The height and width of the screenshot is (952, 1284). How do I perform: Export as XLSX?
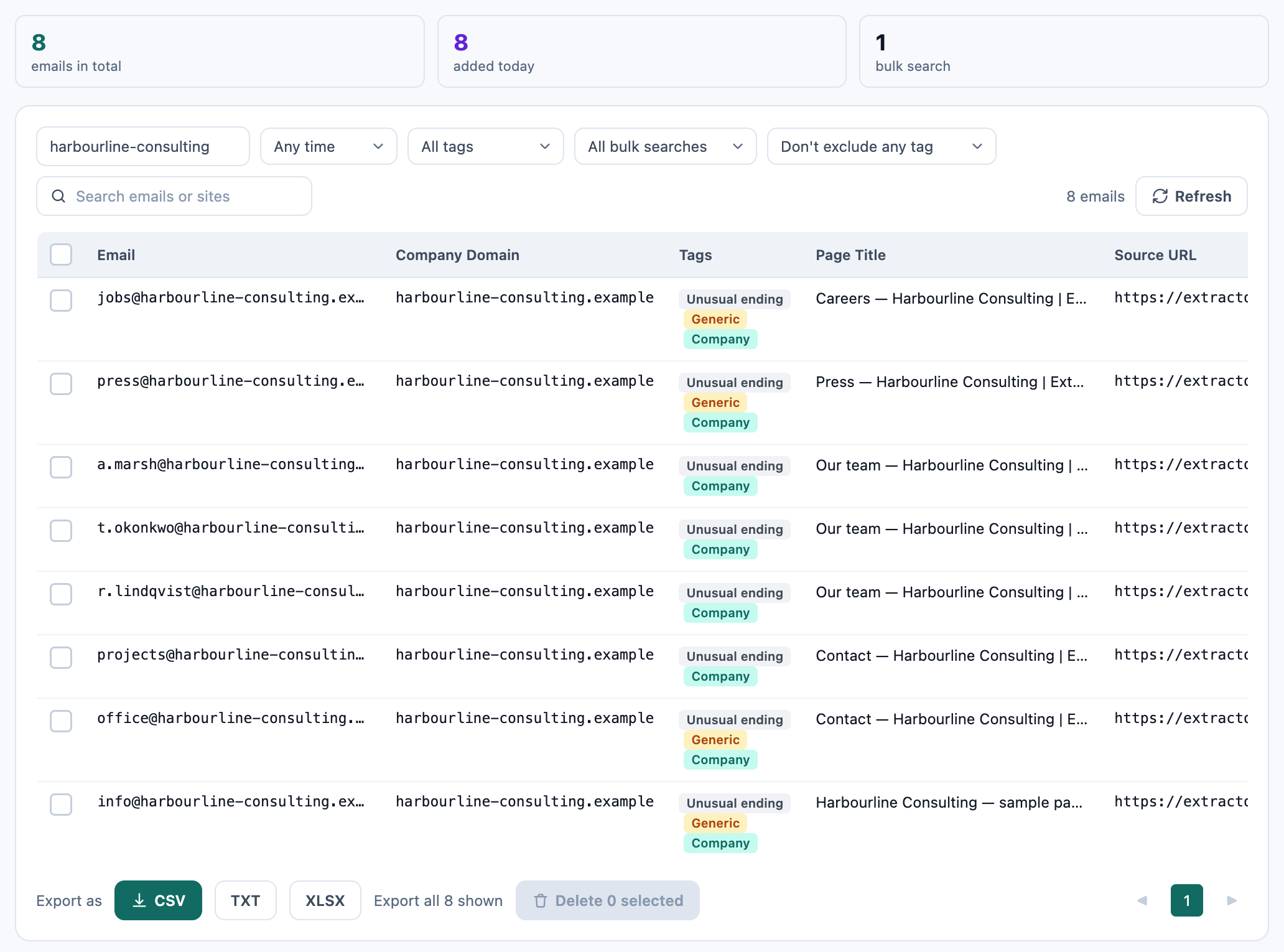coord(325,900)
